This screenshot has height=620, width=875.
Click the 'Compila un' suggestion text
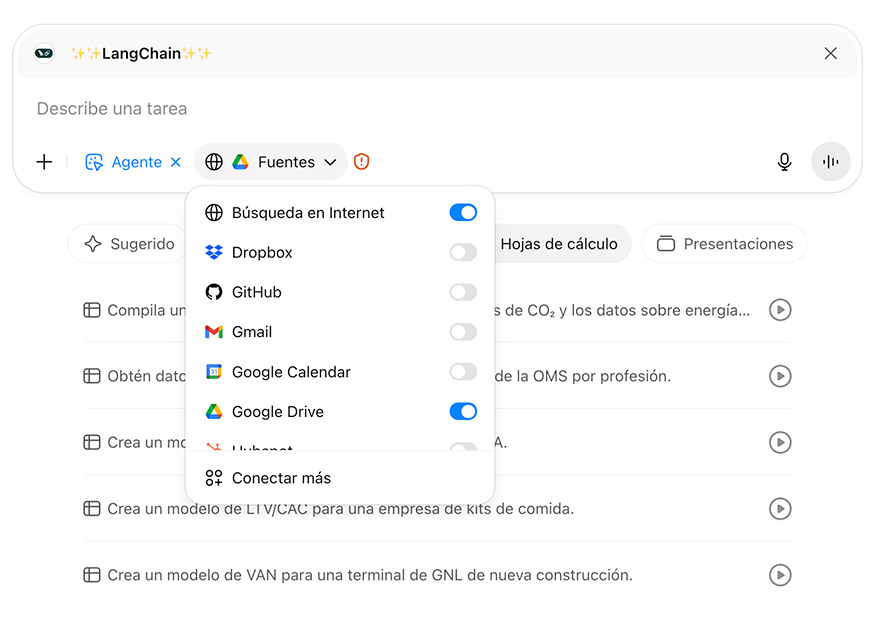coord(146,310)
